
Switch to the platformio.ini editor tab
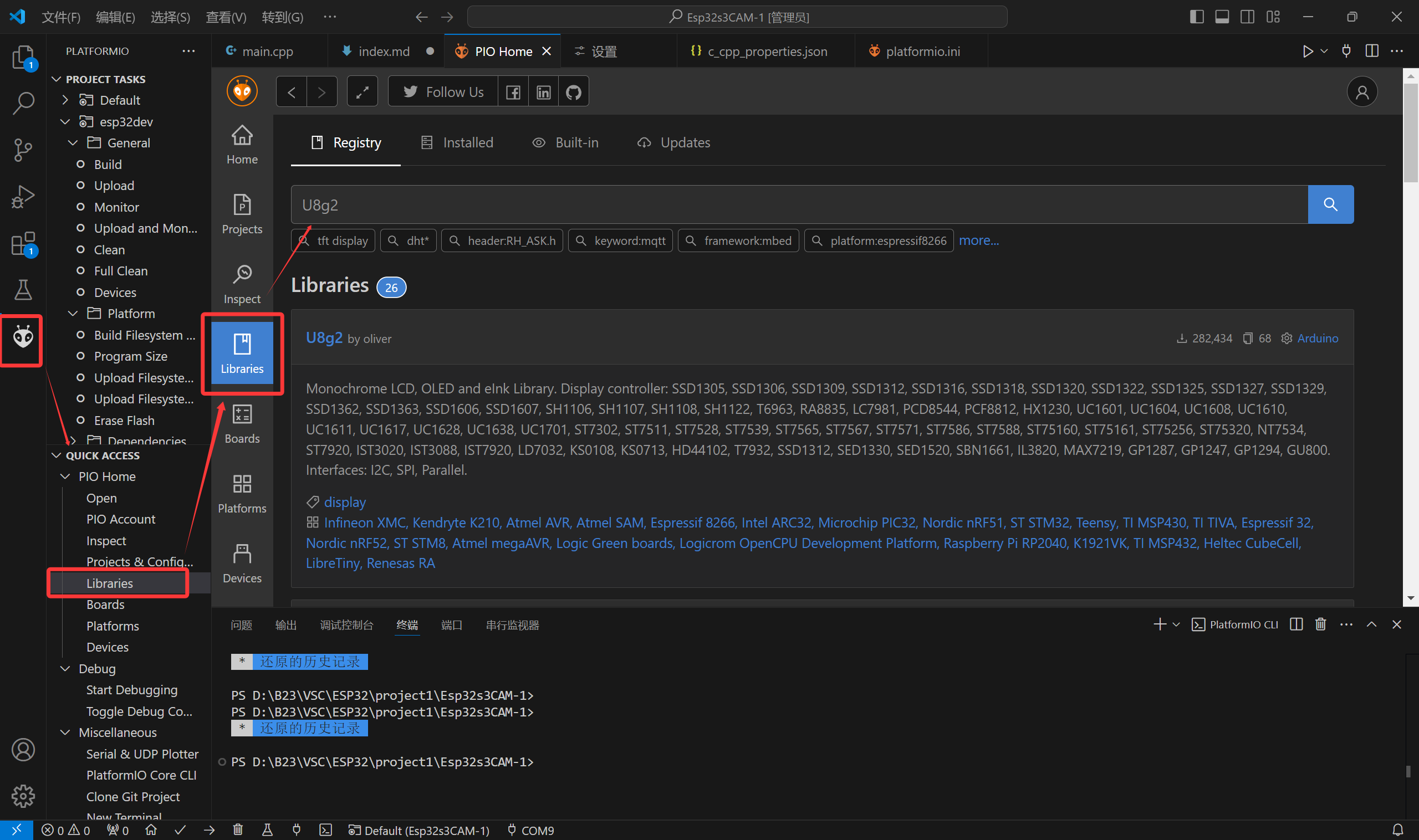coord(922,52)
